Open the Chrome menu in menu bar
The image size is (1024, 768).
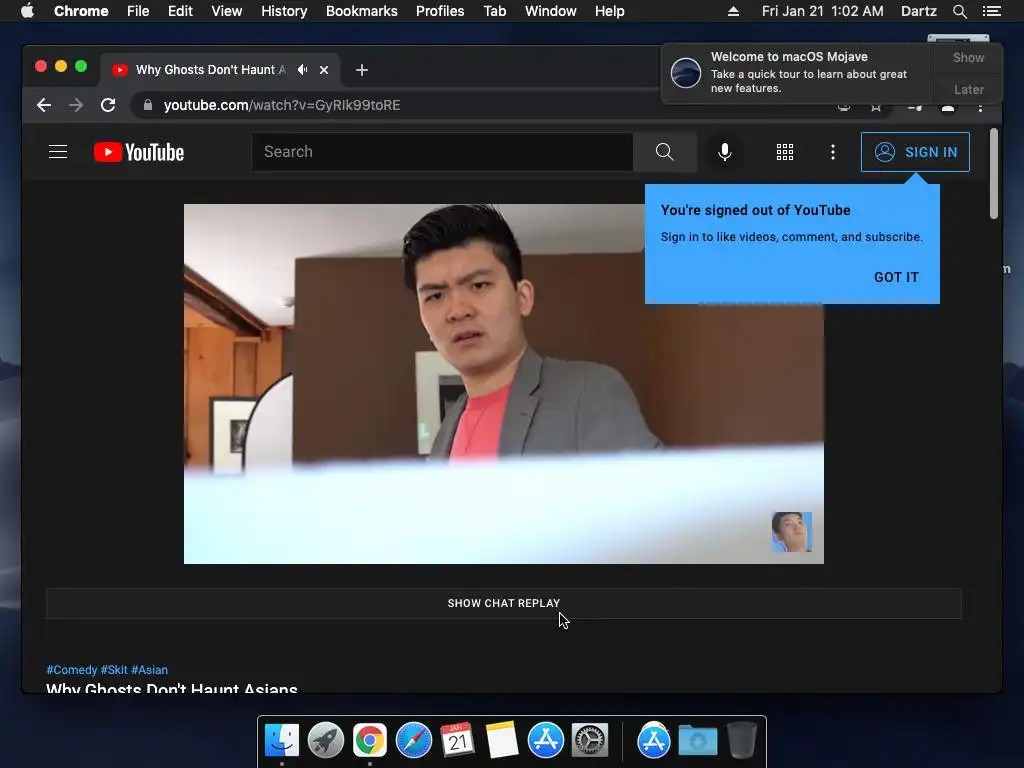click(x=81, y=11)
